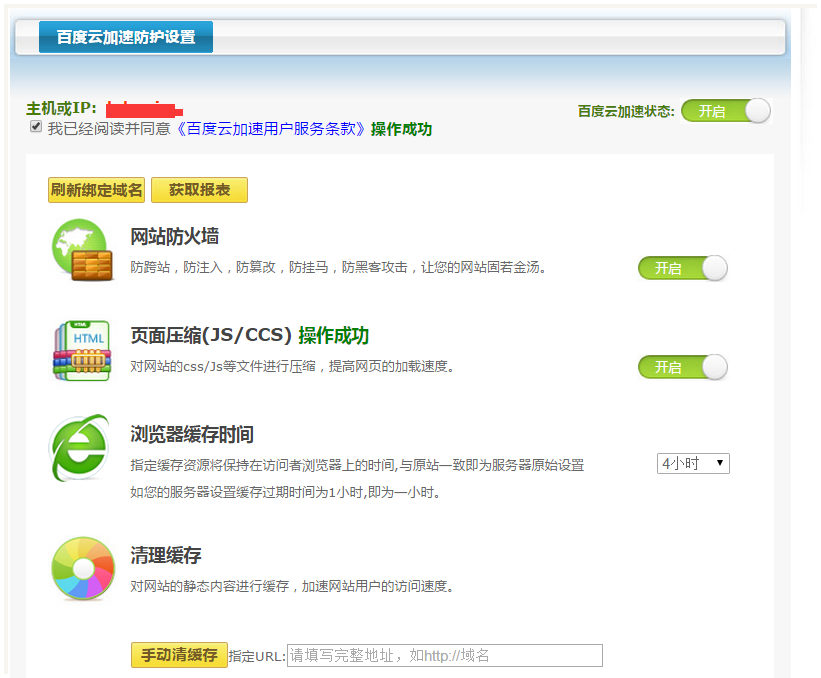
Task: Click the firewall description starting 防跨站
Action: [339, 268]
